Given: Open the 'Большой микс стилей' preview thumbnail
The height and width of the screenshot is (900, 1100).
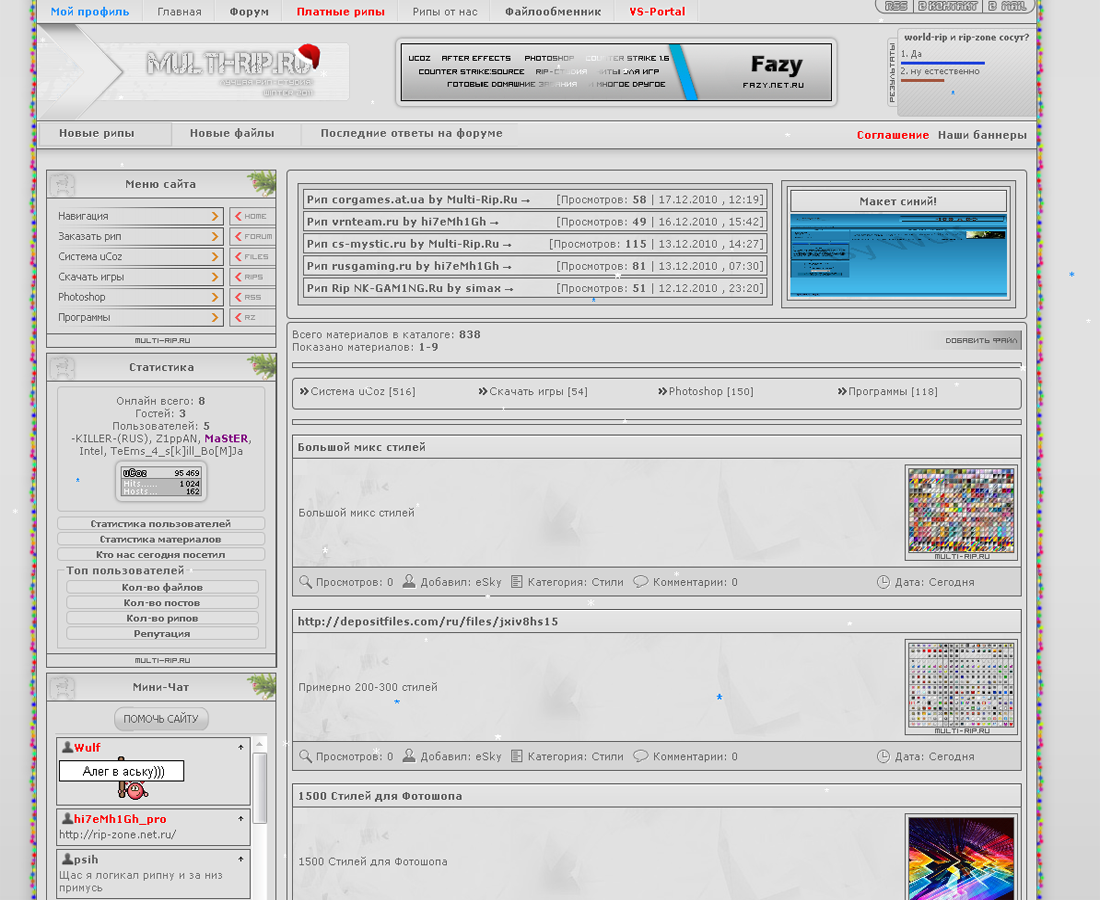Looking at the screenshot, I should tap(961, 512).
